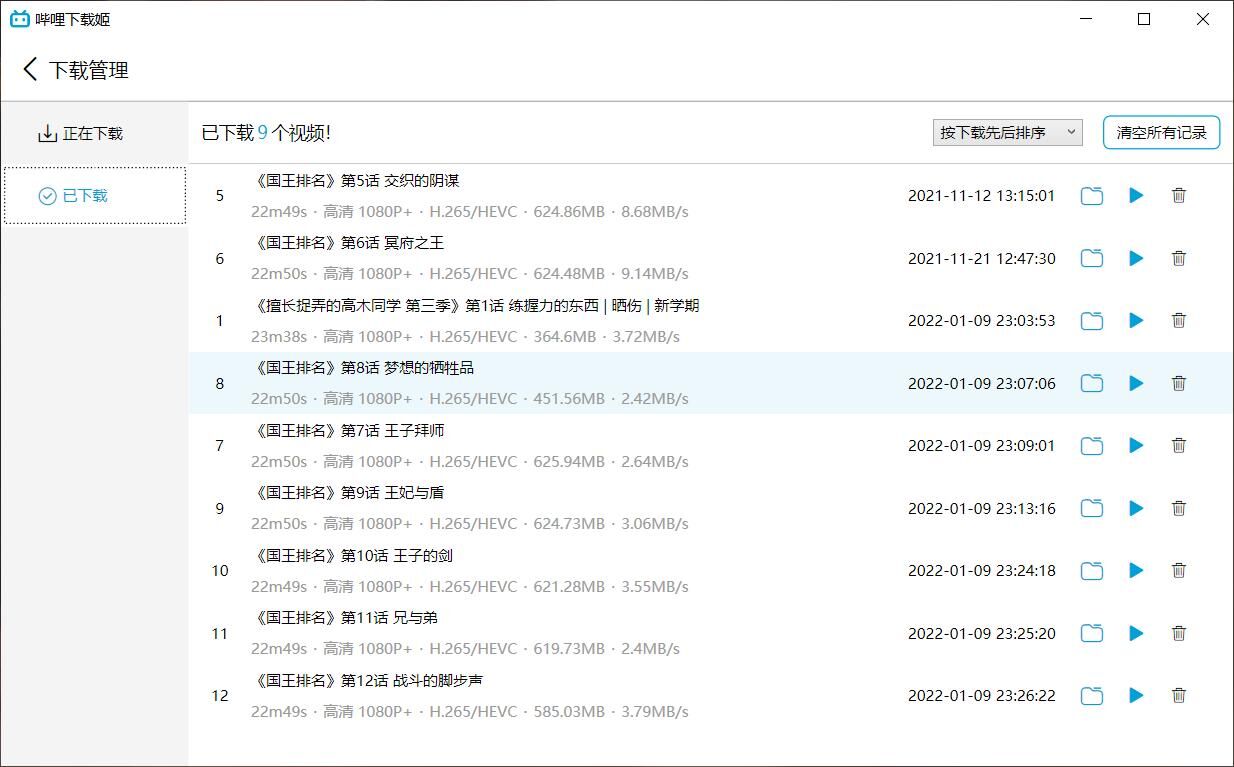This screenshot has width=1234, height=767.
Task: Delete 第12话 战斗的脚步声 record
Action: (1179, 696)
